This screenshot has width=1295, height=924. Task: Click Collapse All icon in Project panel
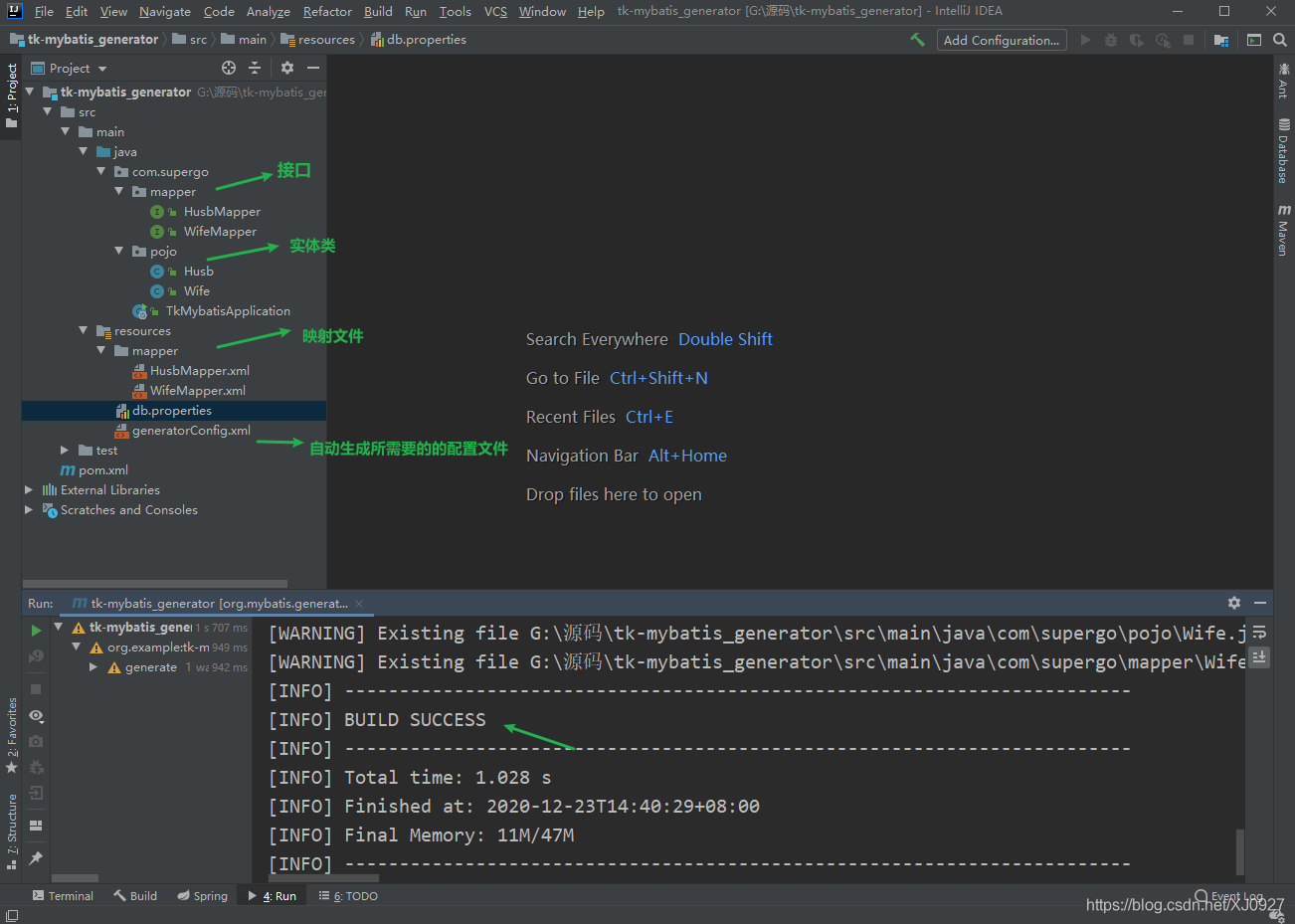pyautogui.click(x=255, y=68)
